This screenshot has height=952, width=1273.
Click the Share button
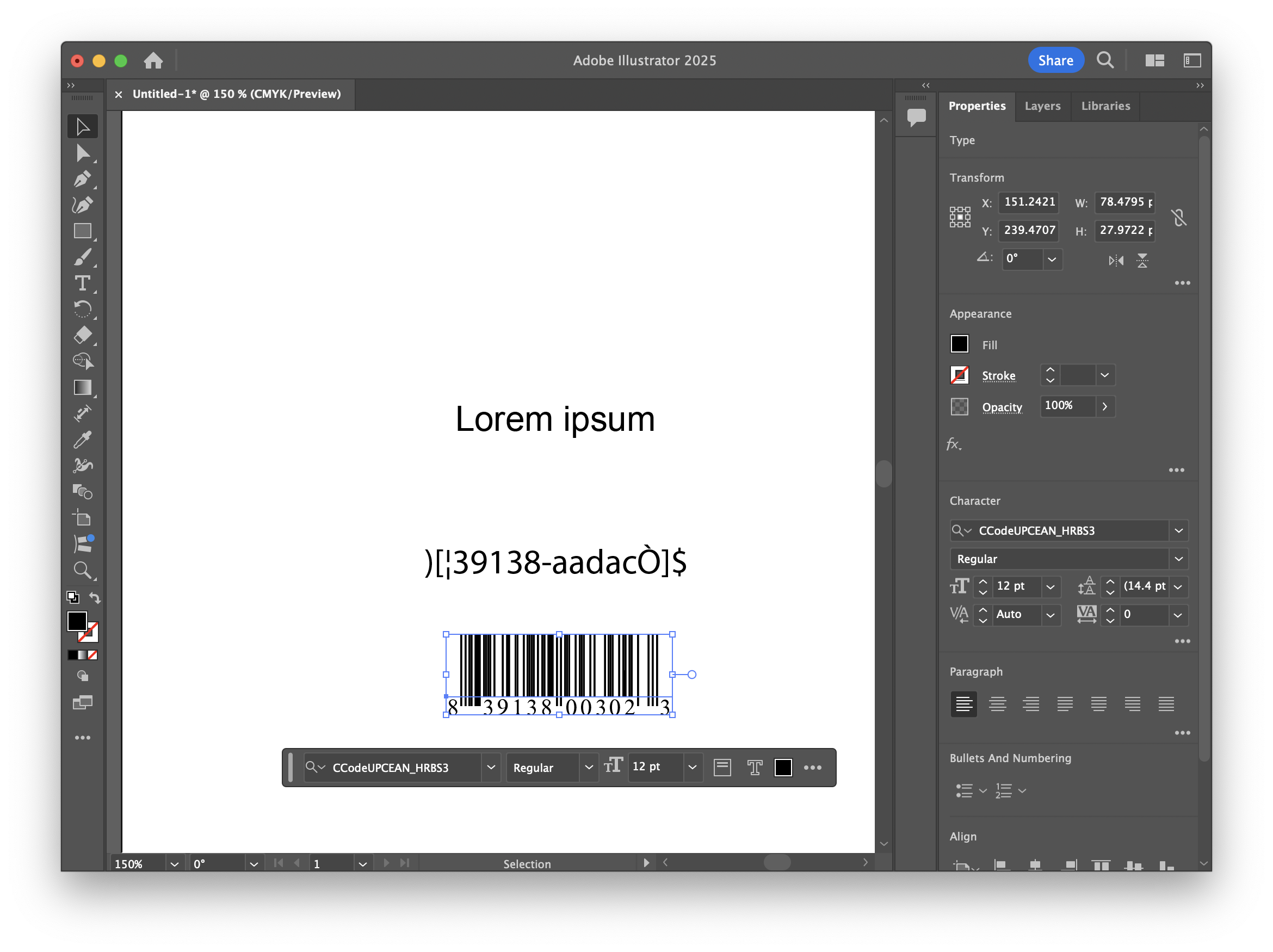coord(1055,60)
